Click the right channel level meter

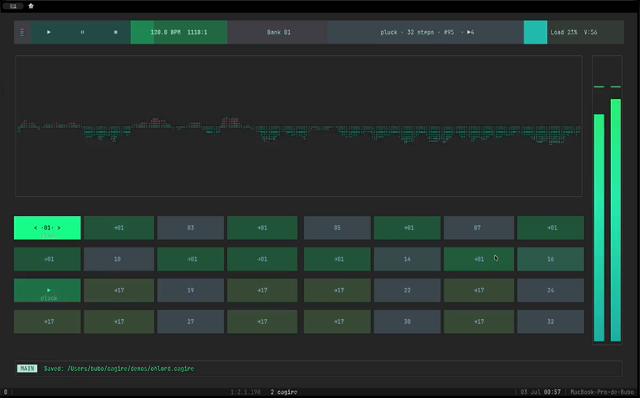[616, 220]
